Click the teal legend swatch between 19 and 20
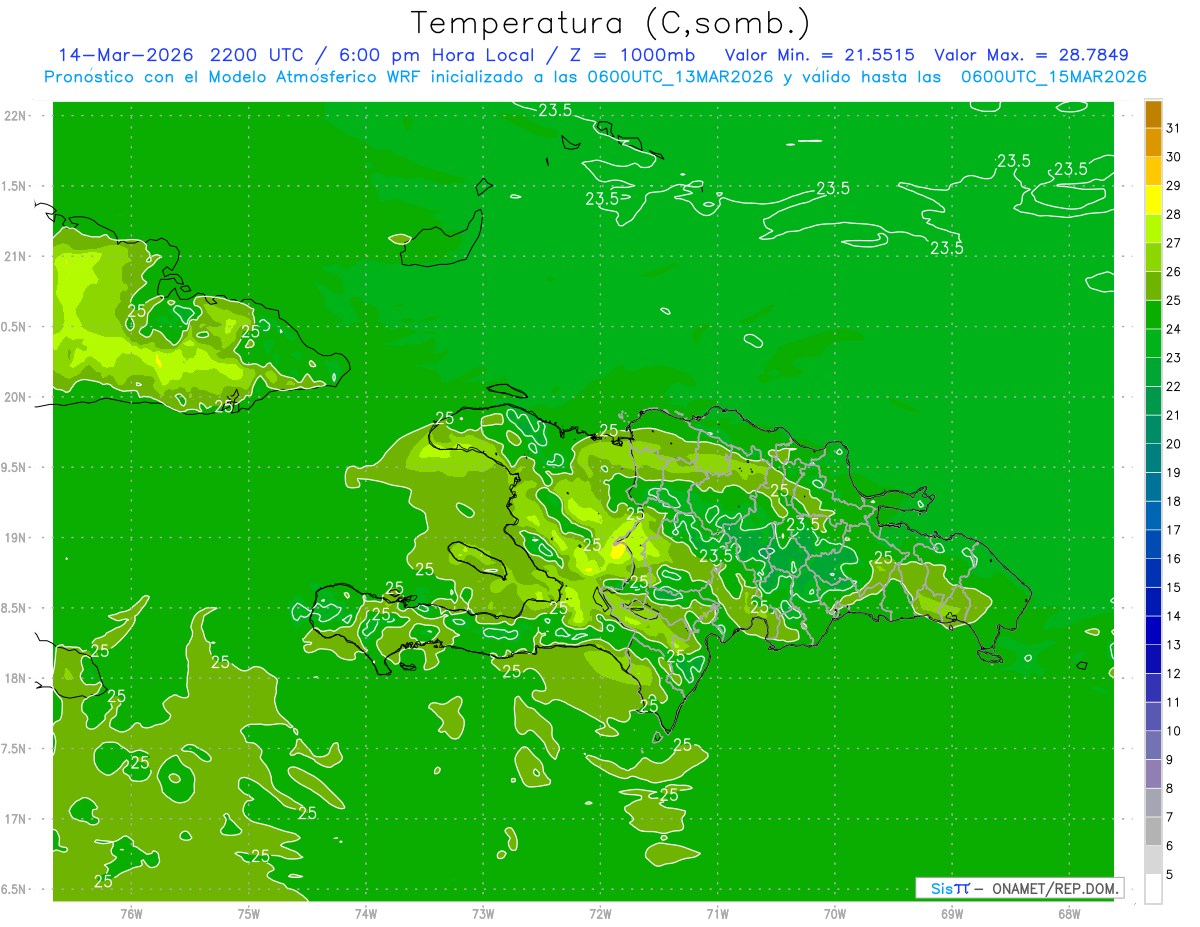 coord(1153,458)
